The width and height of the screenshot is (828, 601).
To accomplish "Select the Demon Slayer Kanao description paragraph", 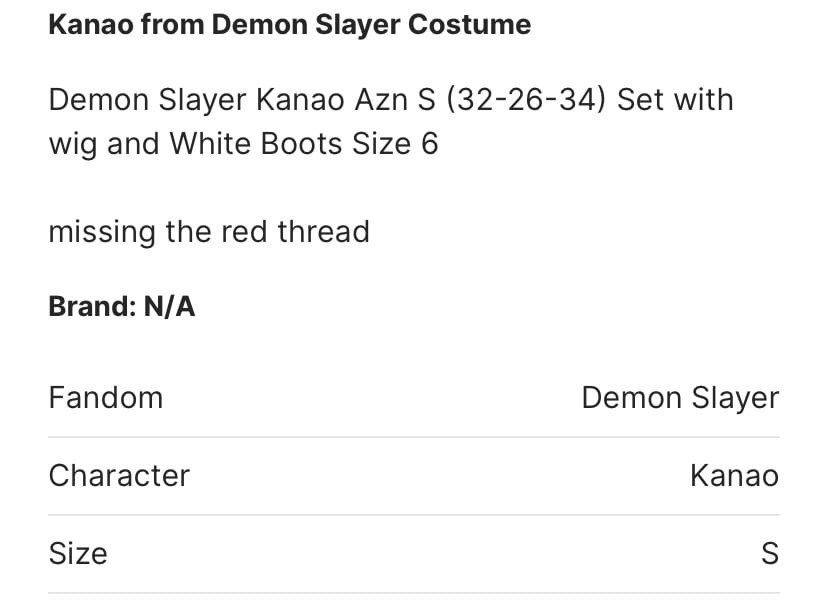I will 391,121.
